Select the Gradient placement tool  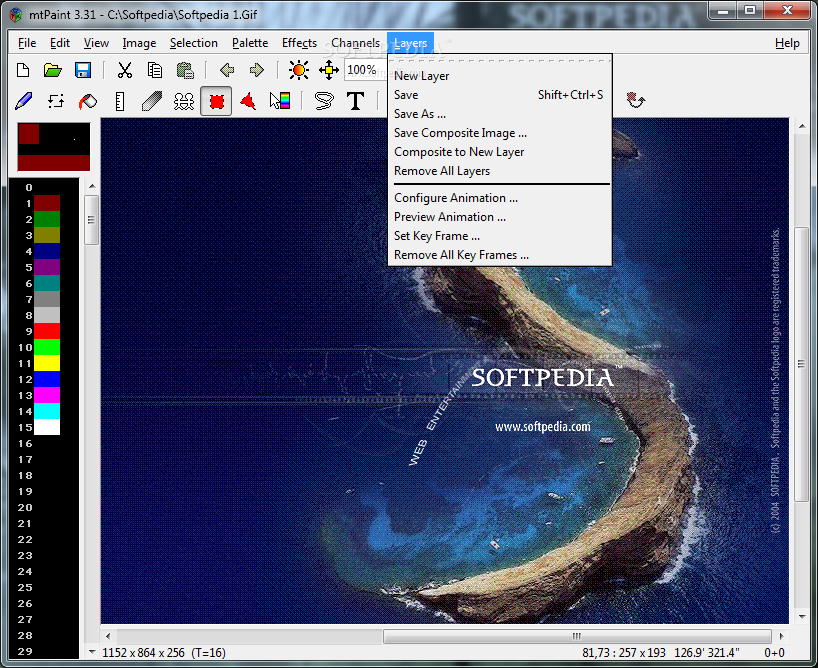tap(280, 101)
